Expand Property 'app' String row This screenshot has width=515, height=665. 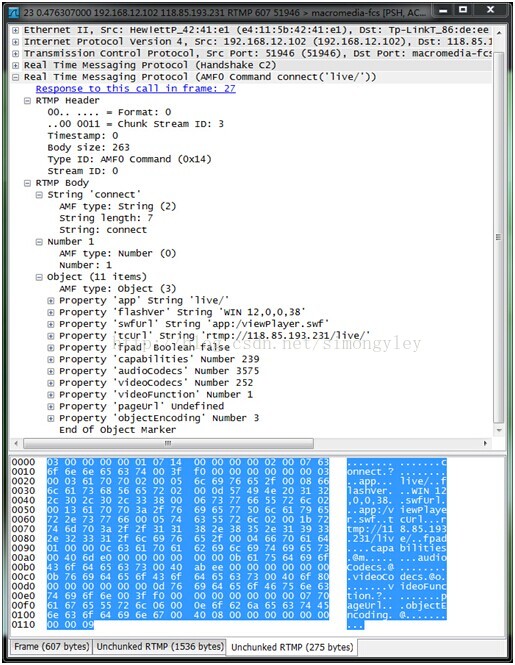tap(51, 301)
